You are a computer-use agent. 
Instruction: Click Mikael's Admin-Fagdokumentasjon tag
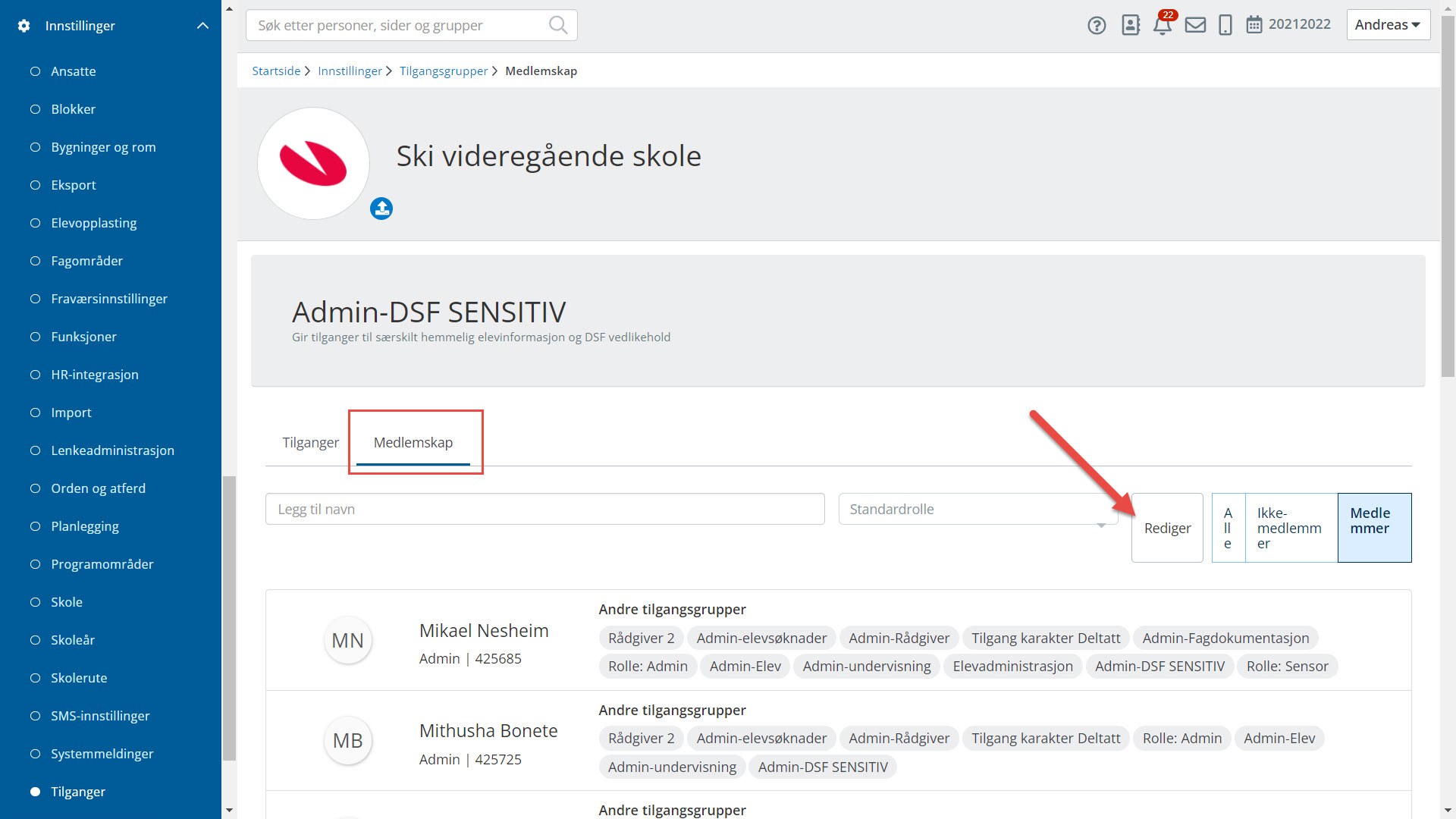1225,638
